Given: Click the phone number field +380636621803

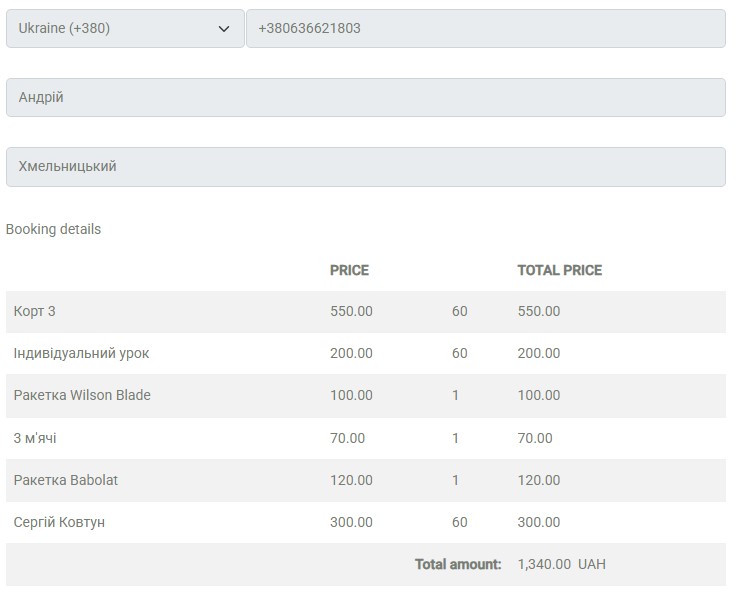Looking at the screenshot, I should [485, 29].
